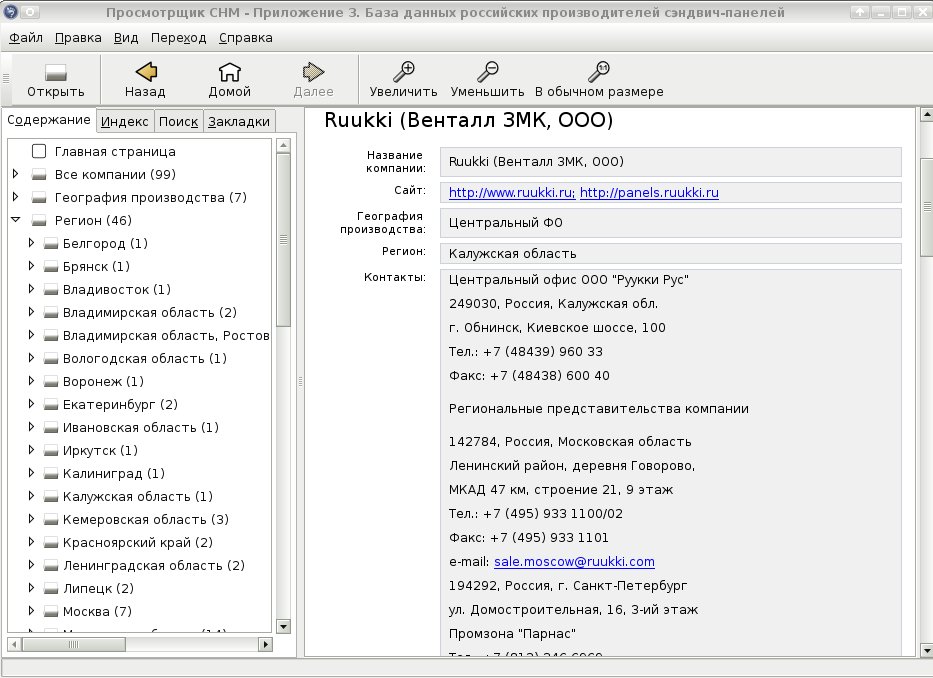The width and height of the screenshot is (933, 678).
Task: Click book icon beside География производства (7)
Action: click(39, 198)
